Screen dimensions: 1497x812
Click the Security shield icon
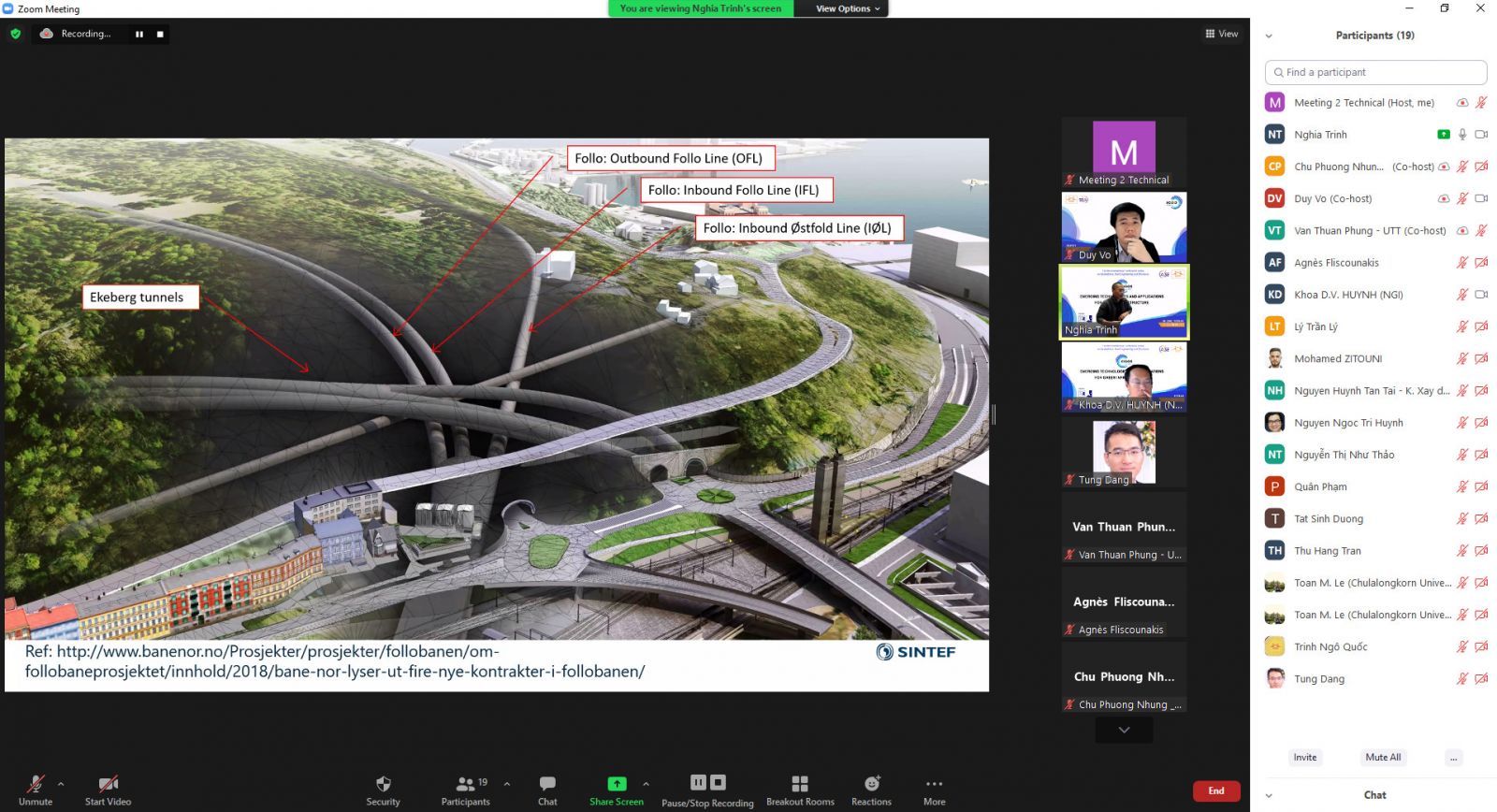point(383,784)
